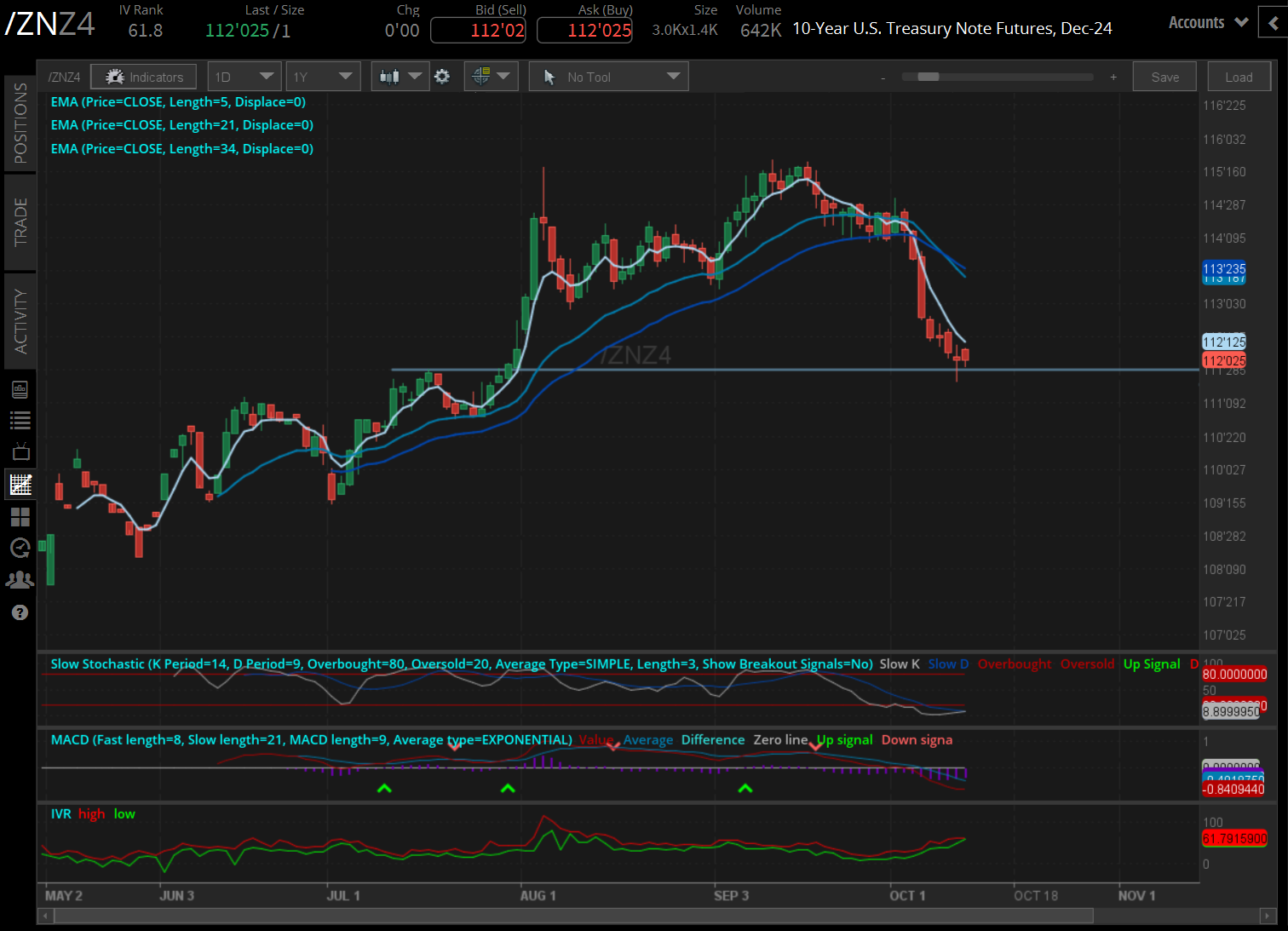Open the 1D time interval dropdown
Screen dimensions: 1288x931
(244, 76)
